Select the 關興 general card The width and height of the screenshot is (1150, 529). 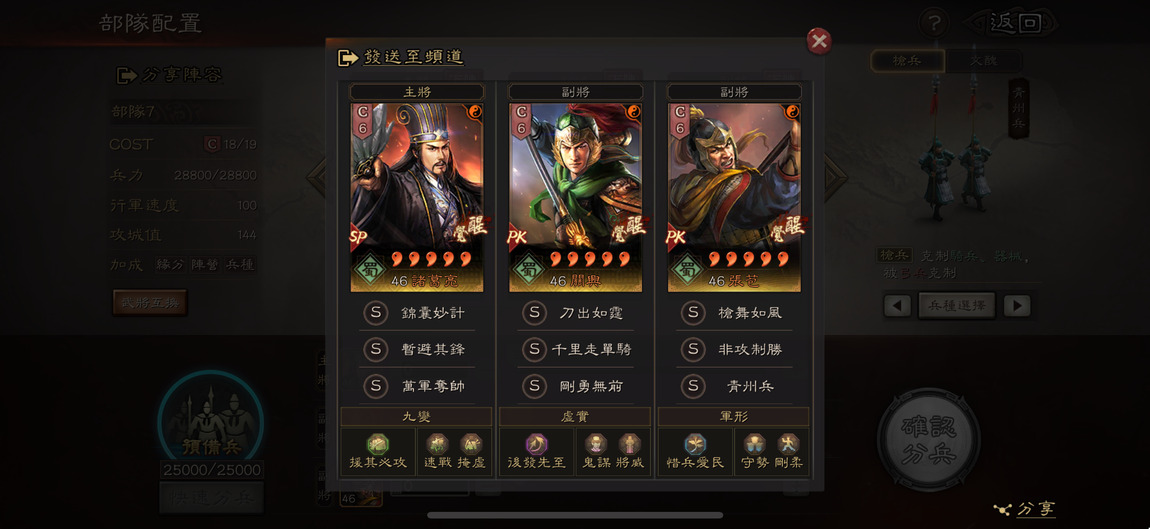576,197
